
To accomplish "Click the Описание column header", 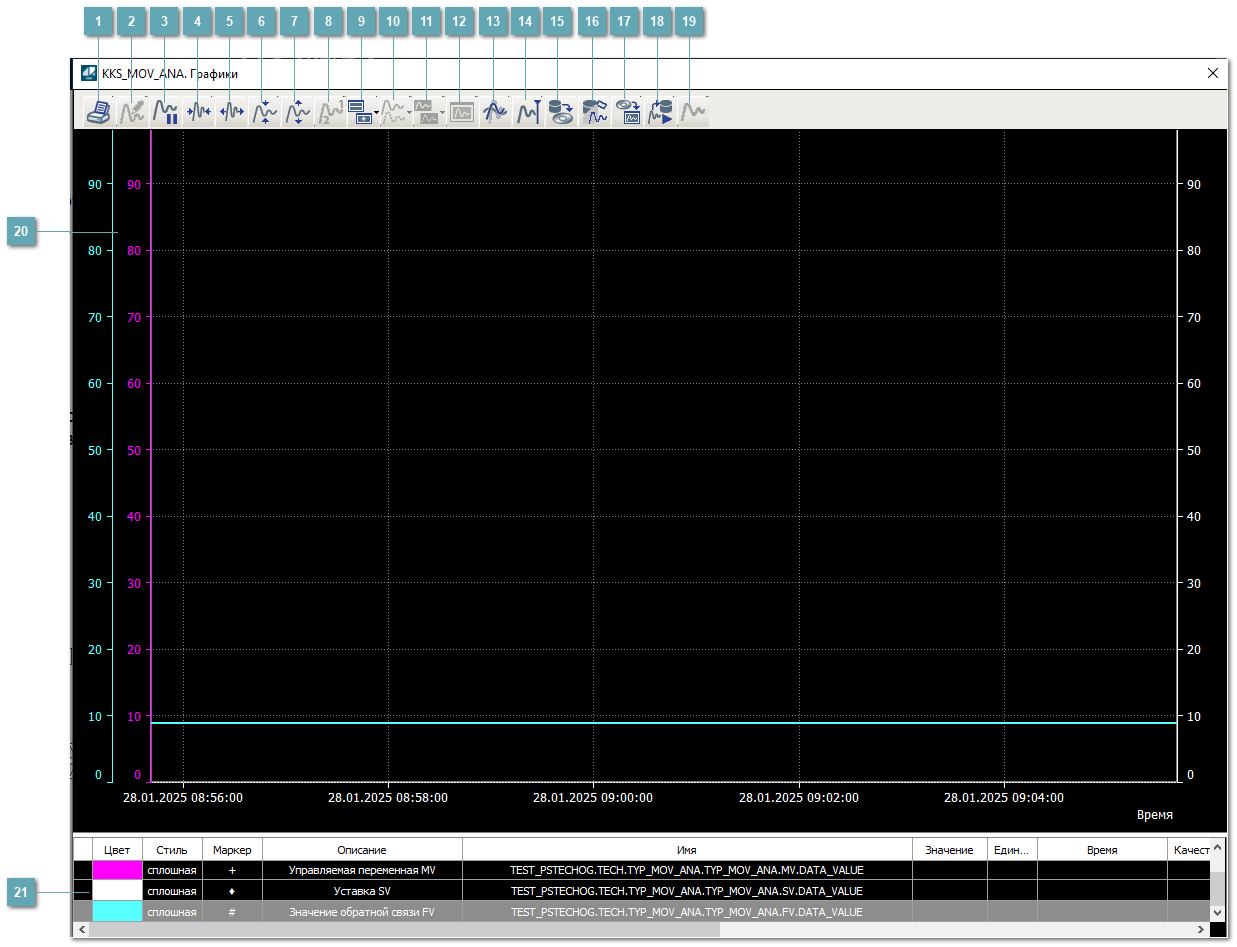I will (x=362, y=850).
